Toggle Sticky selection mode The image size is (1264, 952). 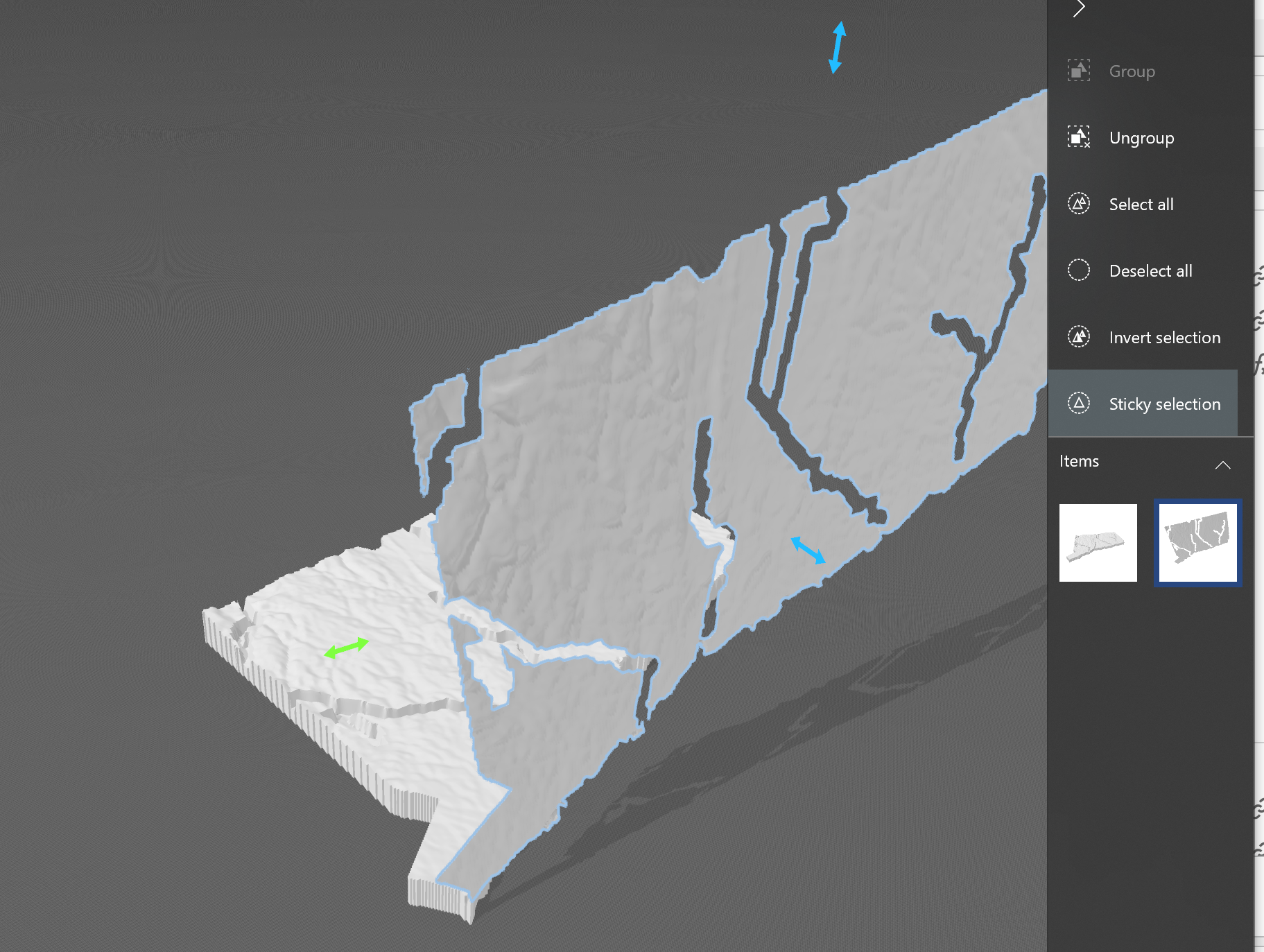[x=1143, y=404]
